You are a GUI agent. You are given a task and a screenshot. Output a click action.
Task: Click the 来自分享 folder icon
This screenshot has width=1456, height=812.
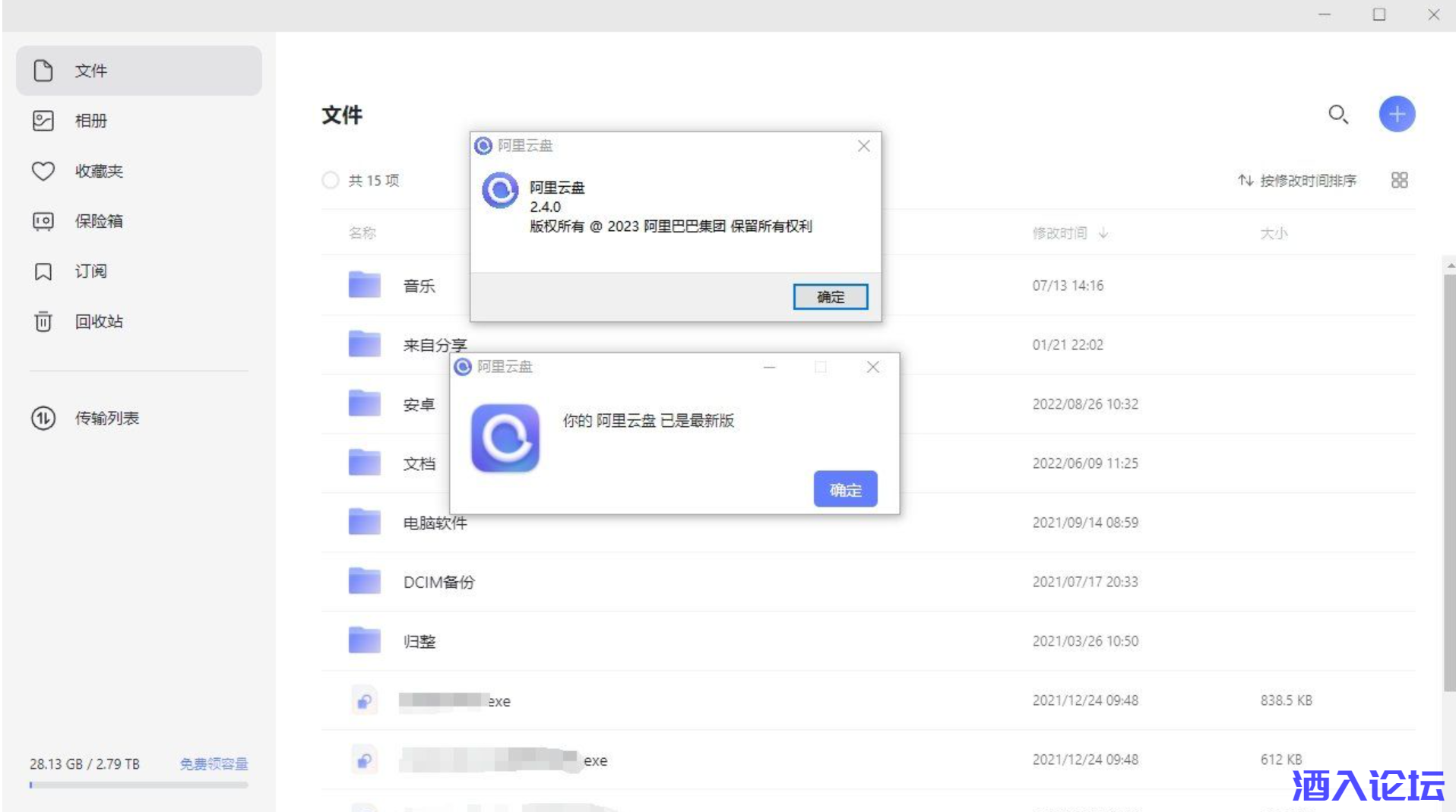tap(364, 344)
